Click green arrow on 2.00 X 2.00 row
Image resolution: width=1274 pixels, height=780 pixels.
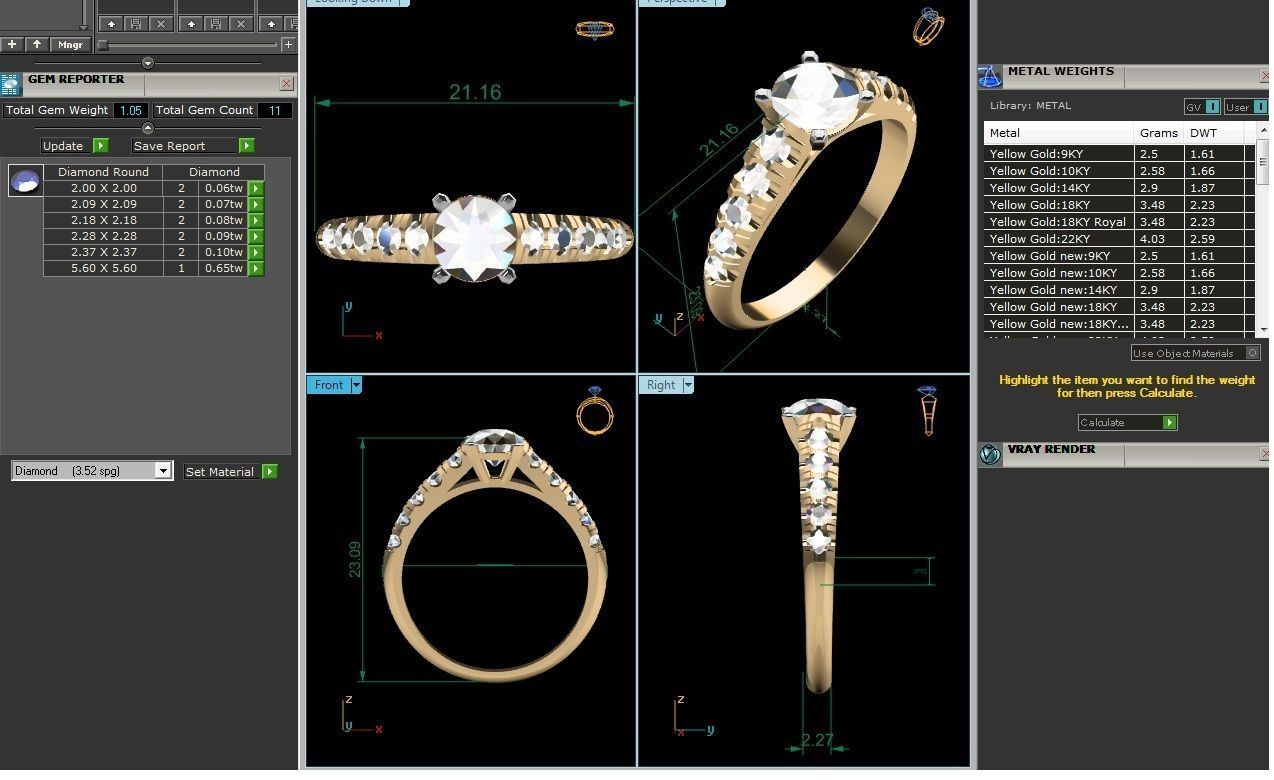[256, 188]
